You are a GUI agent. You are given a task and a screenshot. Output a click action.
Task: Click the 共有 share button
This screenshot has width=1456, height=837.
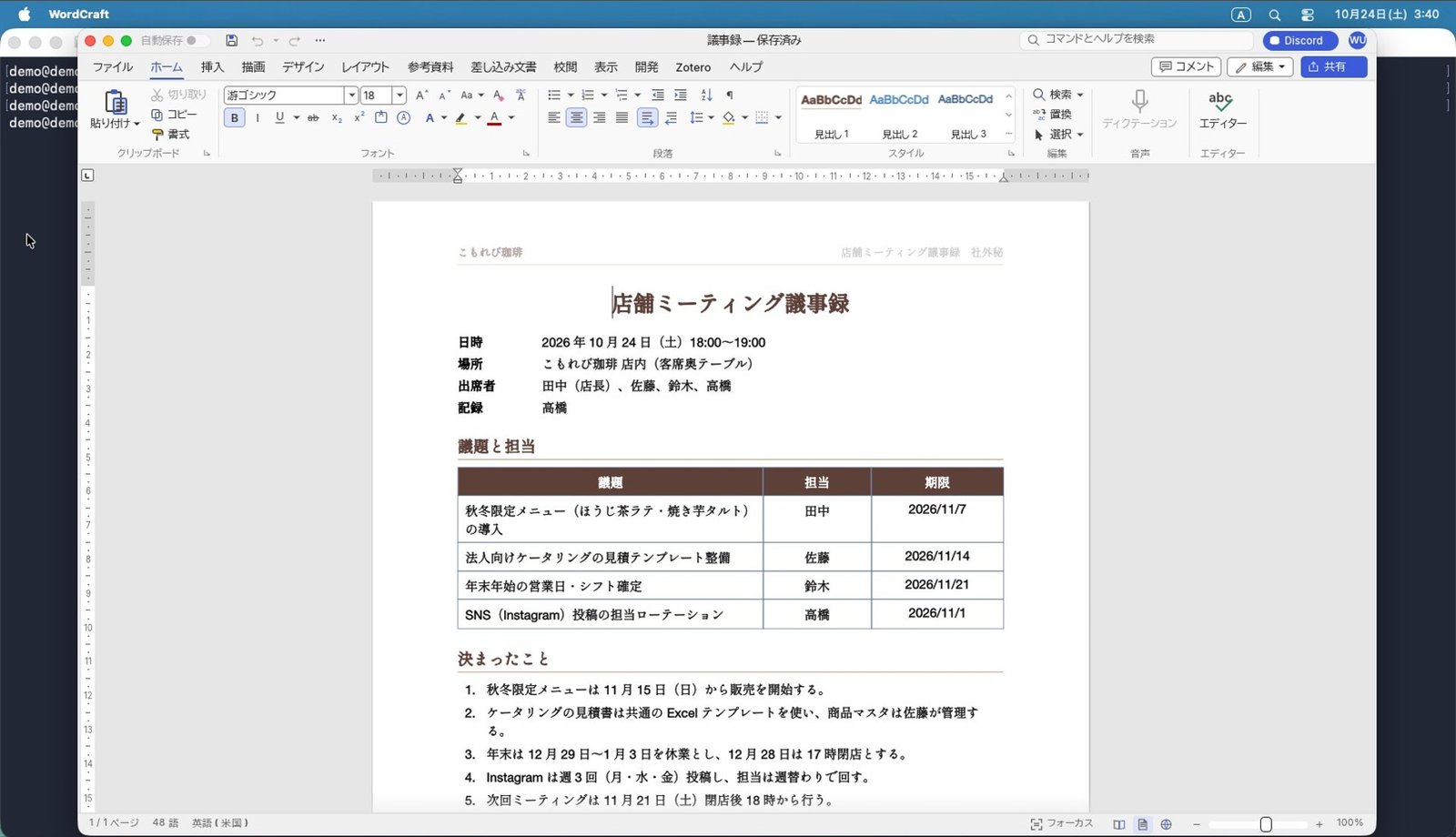coord(1333,66)
